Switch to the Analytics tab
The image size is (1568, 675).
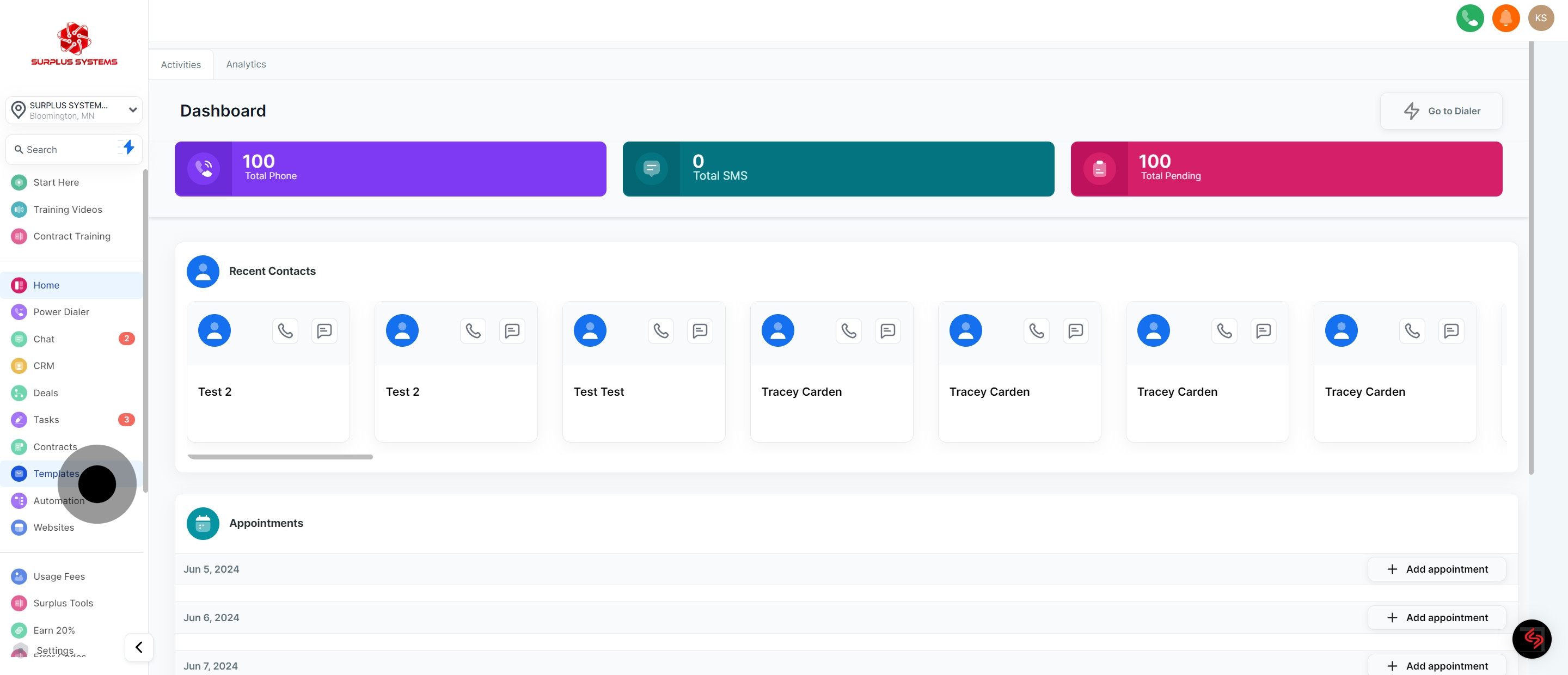246,64
